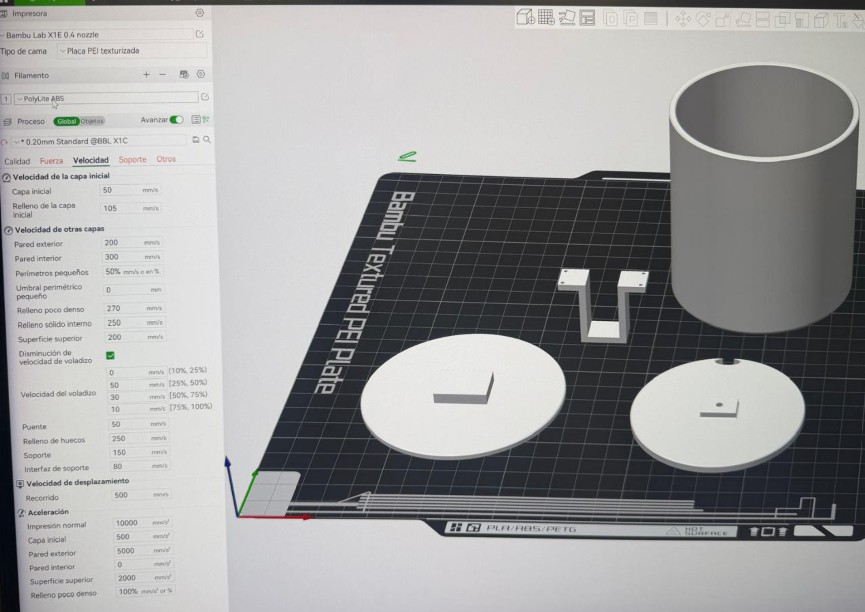Select the Move tool in the toolbar
This screenshot has height=612, width=865.
tap(682, 15)
